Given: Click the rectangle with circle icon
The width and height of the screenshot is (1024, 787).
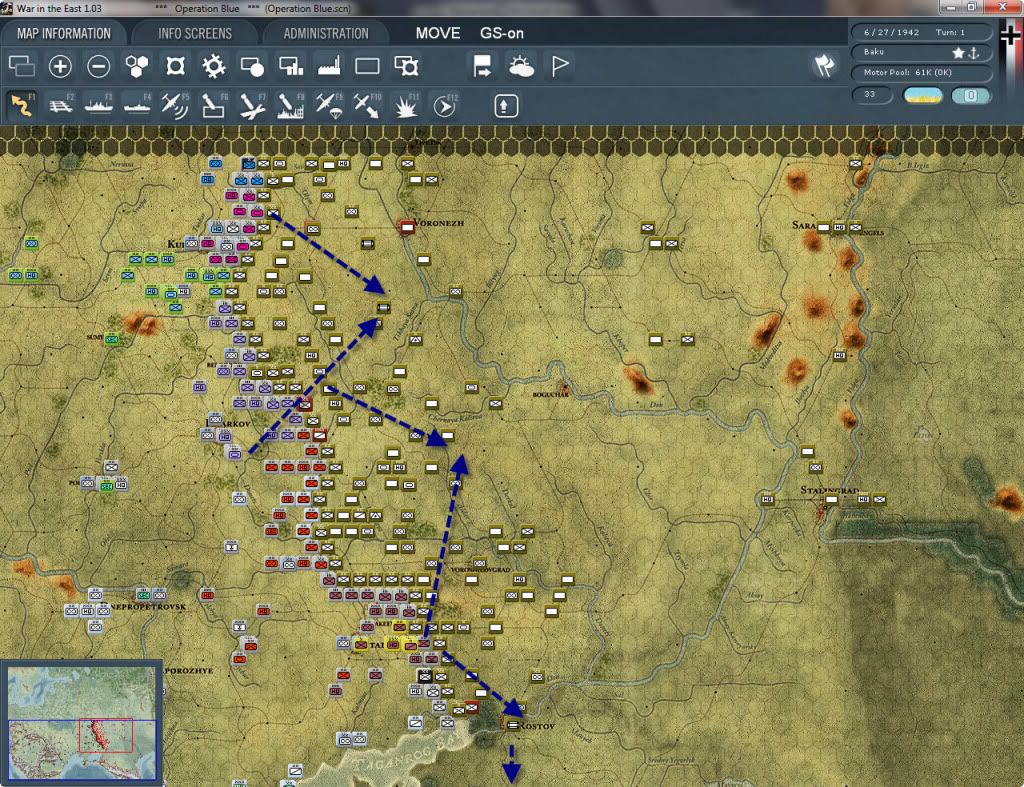Looking at the screenshot, I should 252,66.
